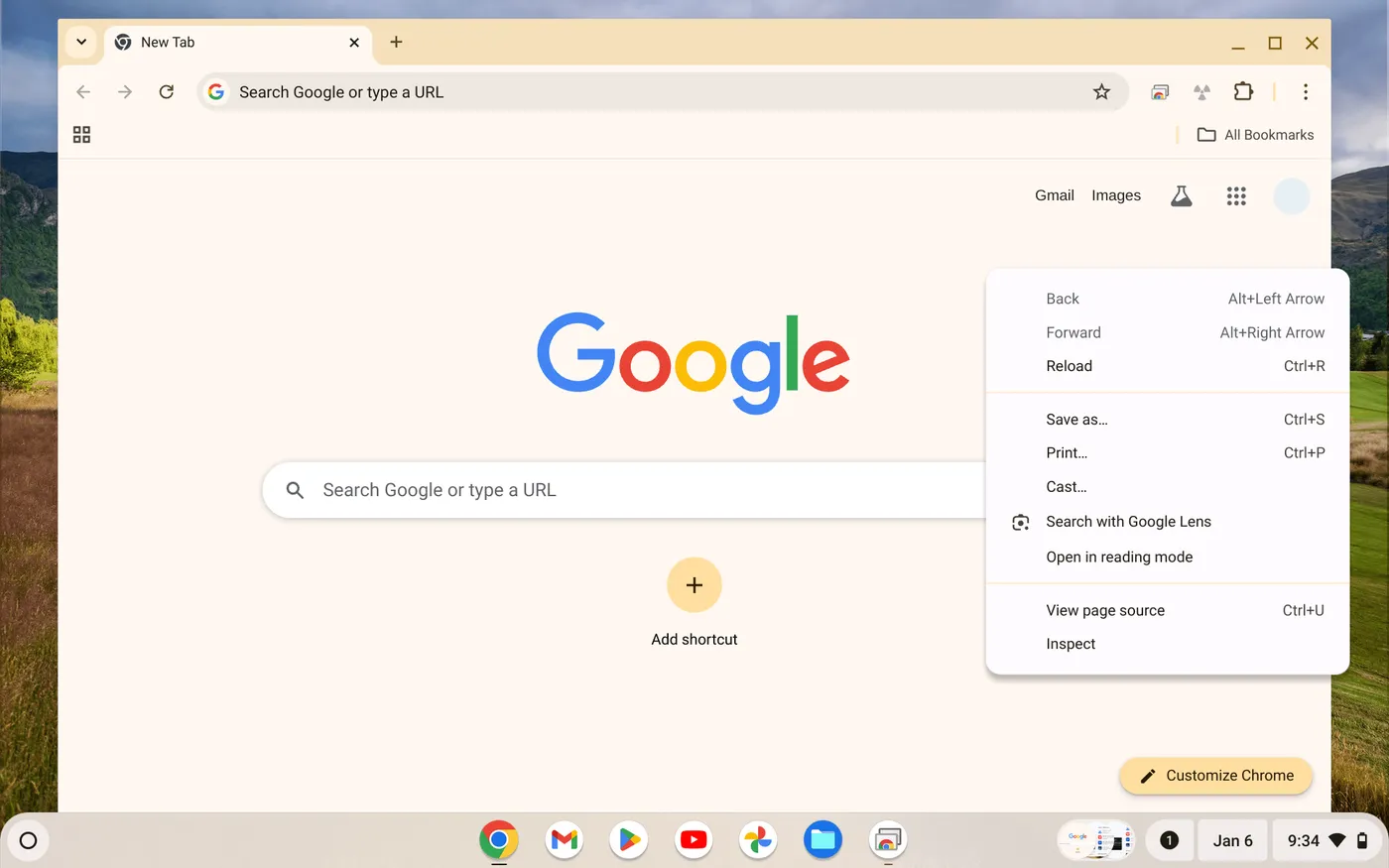Open the screen capture extension icon in toolbar
The image size is (1389, 868).
point(1160,92)
